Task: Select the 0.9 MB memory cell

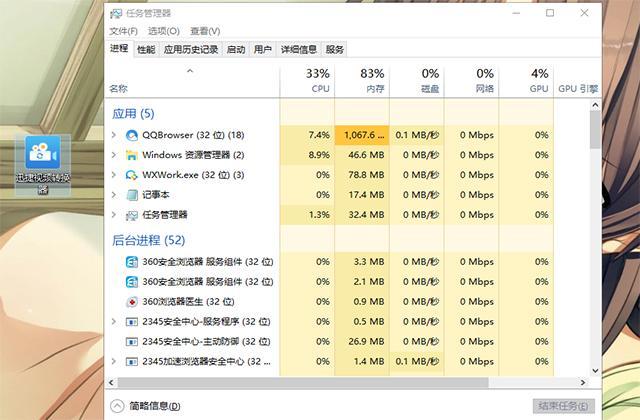Action: point(362,302)
